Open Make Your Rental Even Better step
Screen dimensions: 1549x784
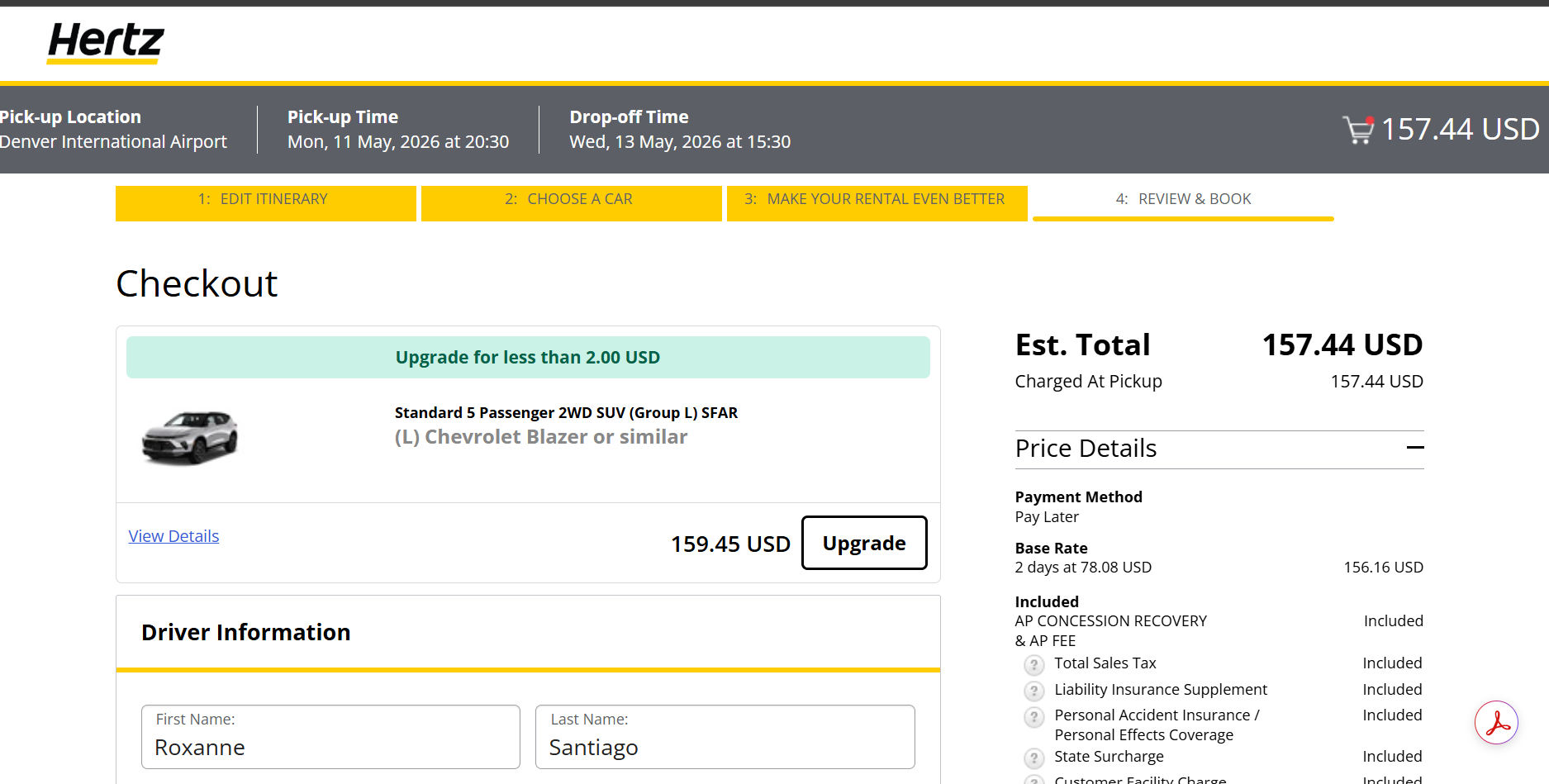[877, 202]
